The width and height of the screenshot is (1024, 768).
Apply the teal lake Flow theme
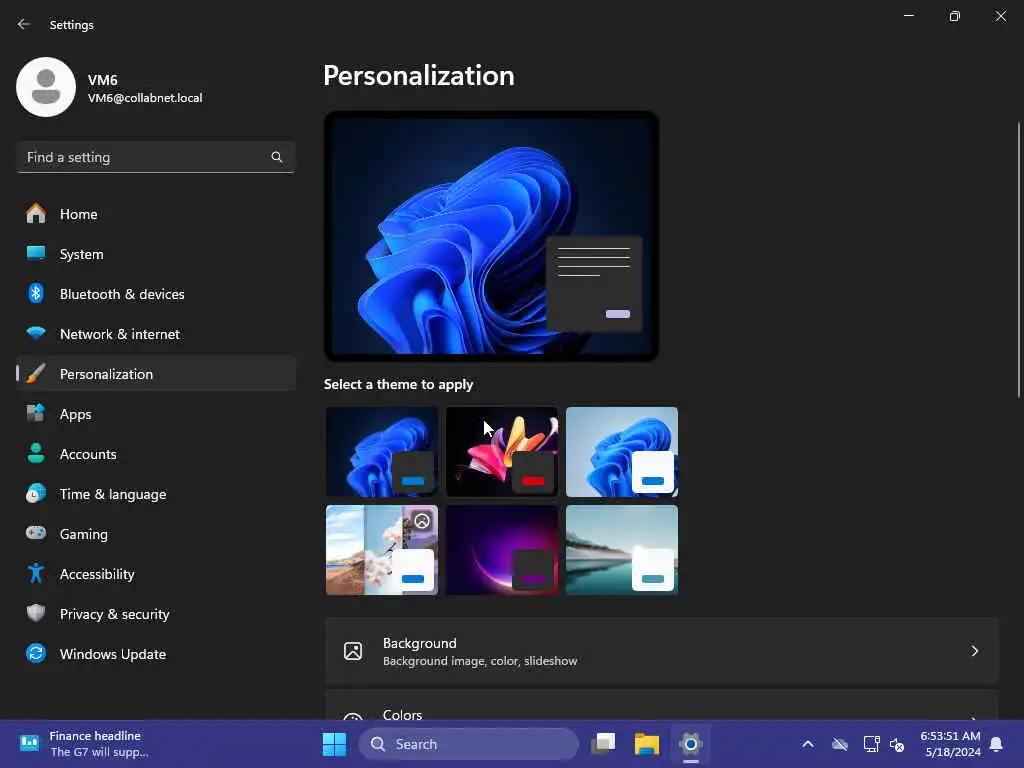pyautogui.click(x=622, y=550)
